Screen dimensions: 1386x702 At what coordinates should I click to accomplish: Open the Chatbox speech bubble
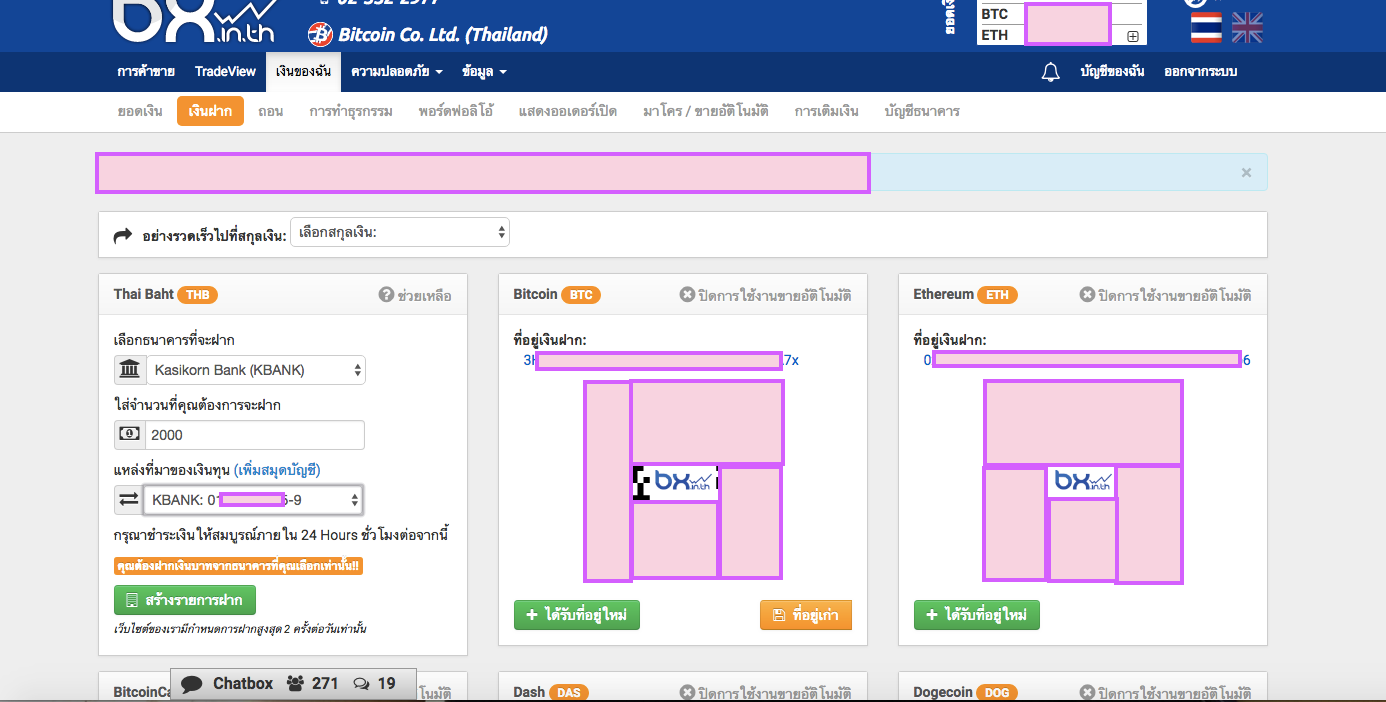click(193, 684)
